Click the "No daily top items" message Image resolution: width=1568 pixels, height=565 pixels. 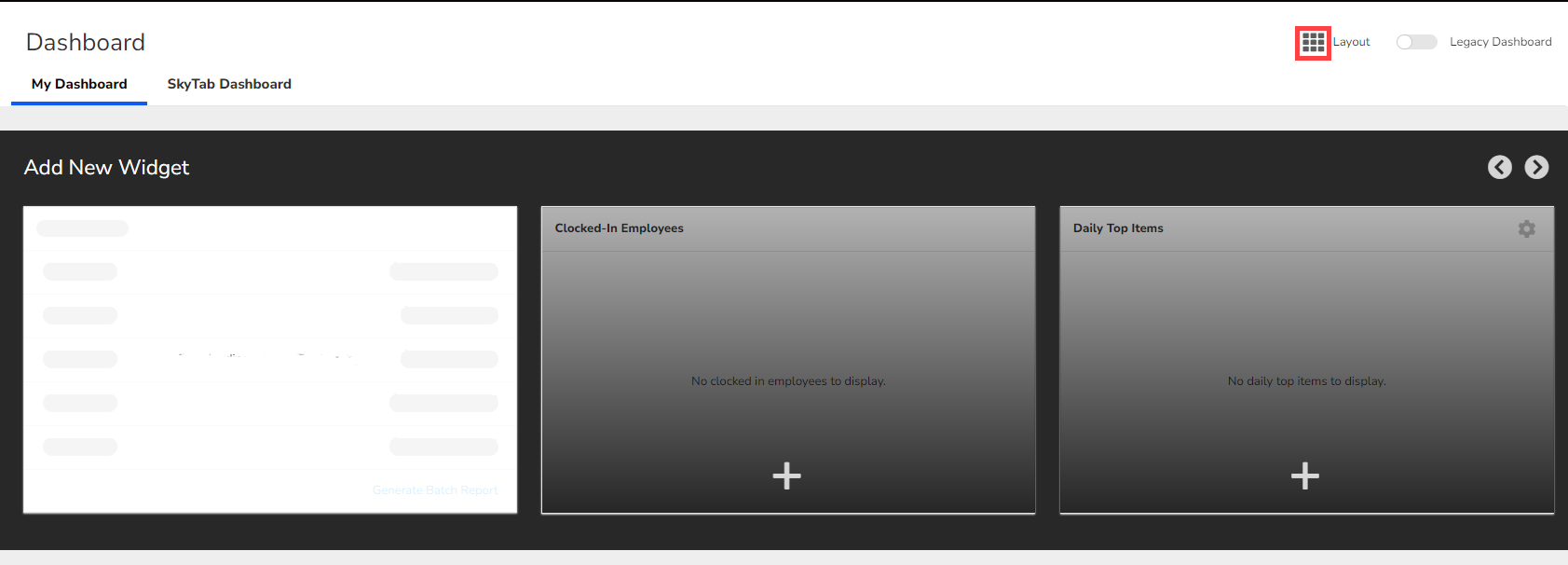(x=1306, y=381)
